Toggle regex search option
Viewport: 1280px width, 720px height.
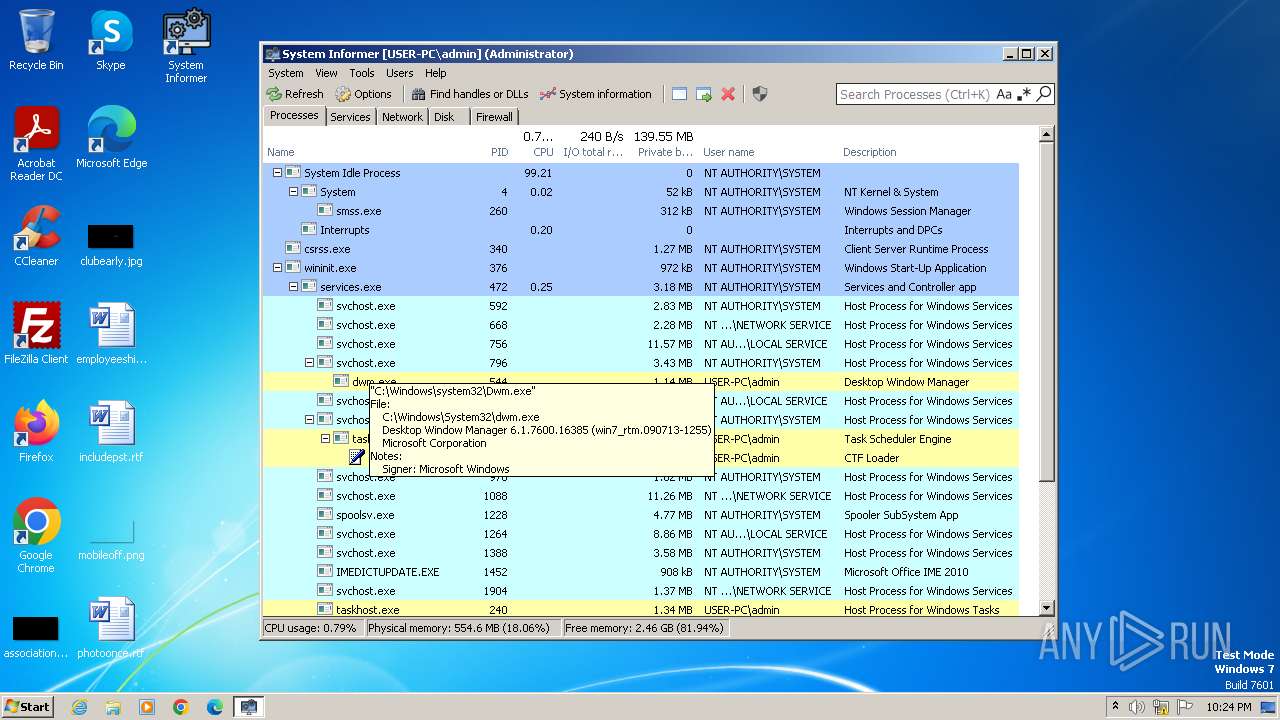point(1024,94)
